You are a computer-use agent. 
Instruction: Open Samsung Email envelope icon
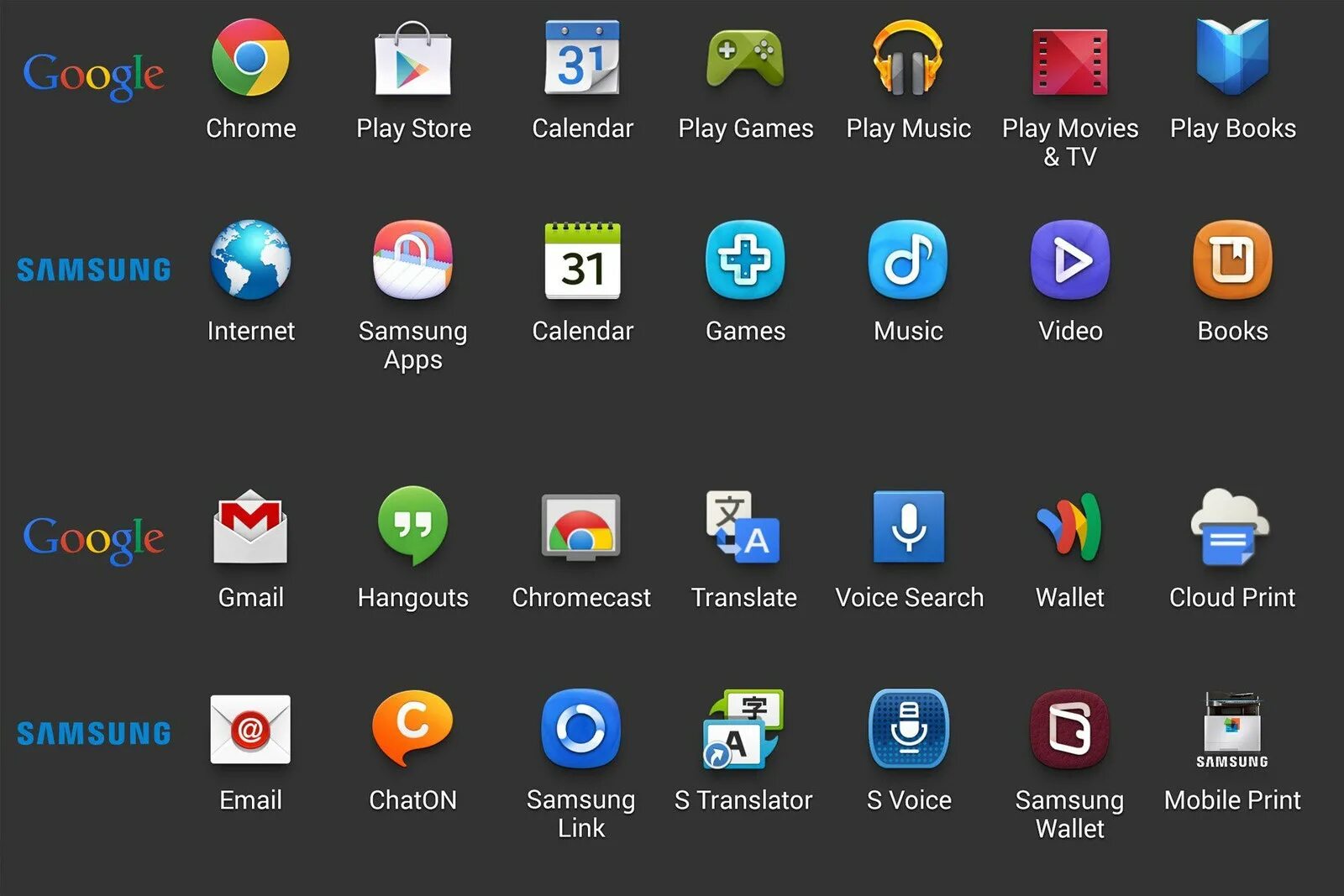tap(250, 729)
